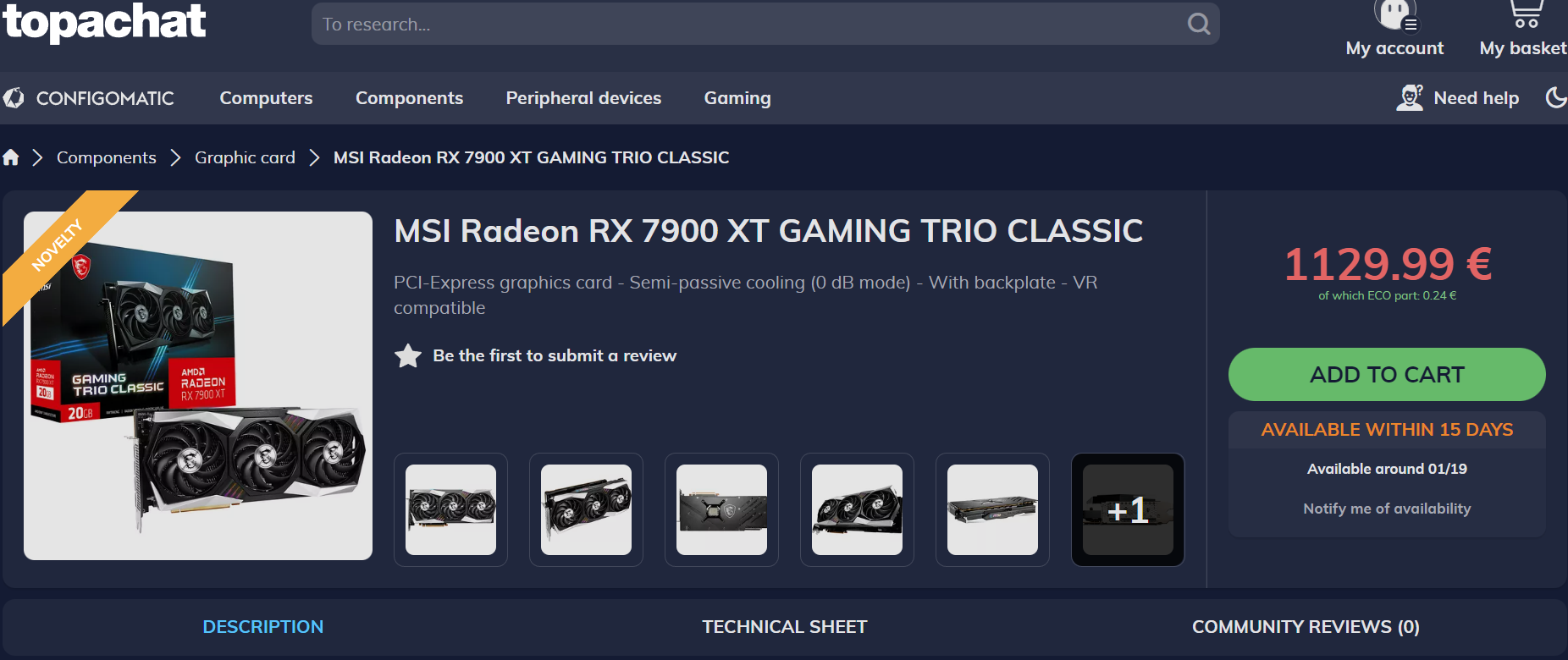Expand the Gaming menu
Screen dimensions: 1568x660
pyautogui.click(x=737, y=98)
